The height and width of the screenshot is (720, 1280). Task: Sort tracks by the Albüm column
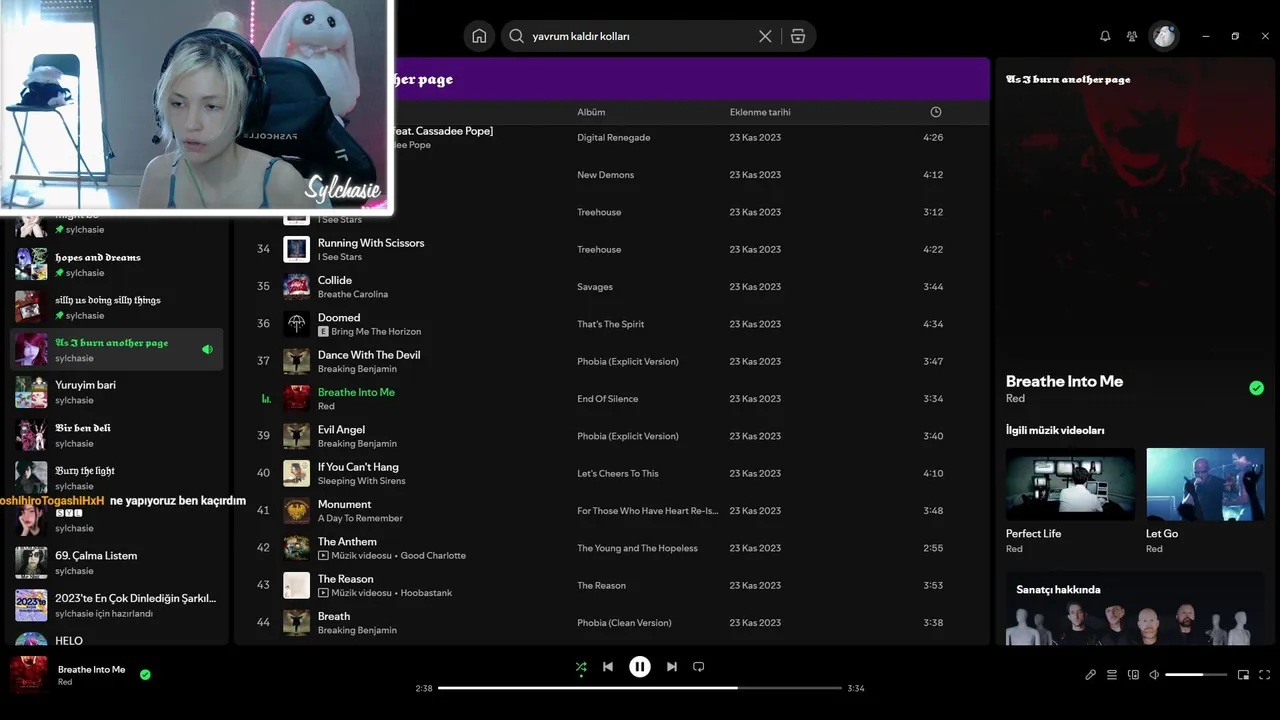591,112
